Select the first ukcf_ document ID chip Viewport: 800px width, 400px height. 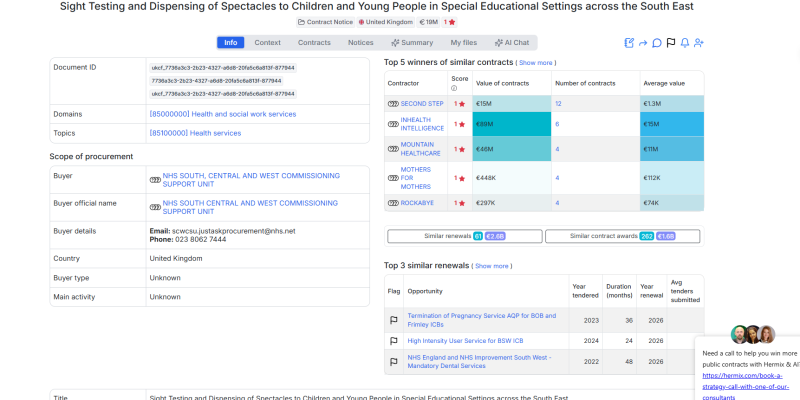(223, 68)
